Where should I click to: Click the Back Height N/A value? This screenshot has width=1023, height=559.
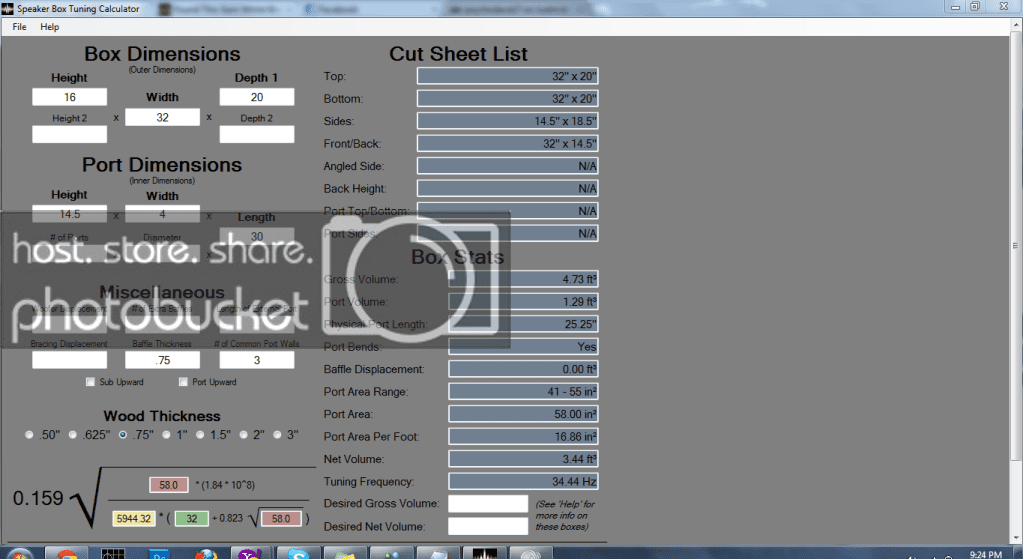(508, 189)
